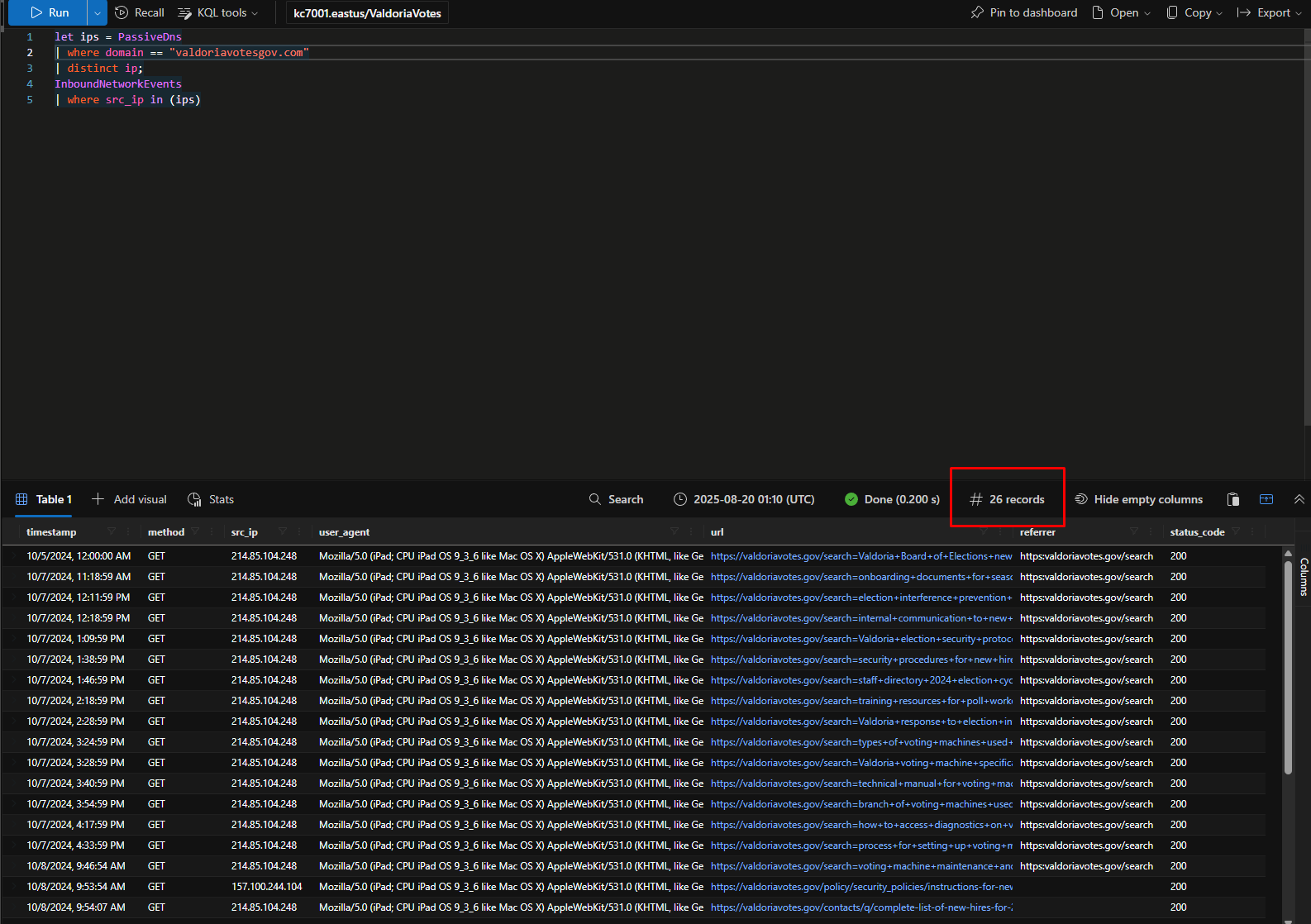Run the KQL query
This screenshot has width=1311, height=924.
click(48, 12)
